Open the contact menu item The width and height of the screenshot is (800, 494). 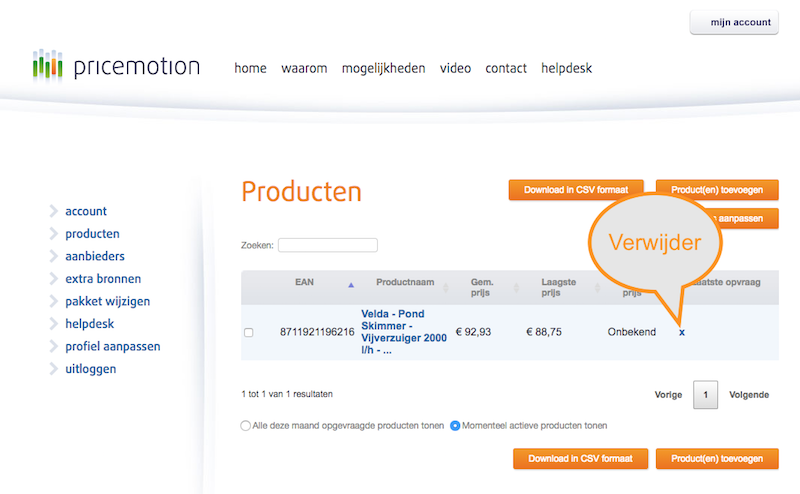(506, 68)
